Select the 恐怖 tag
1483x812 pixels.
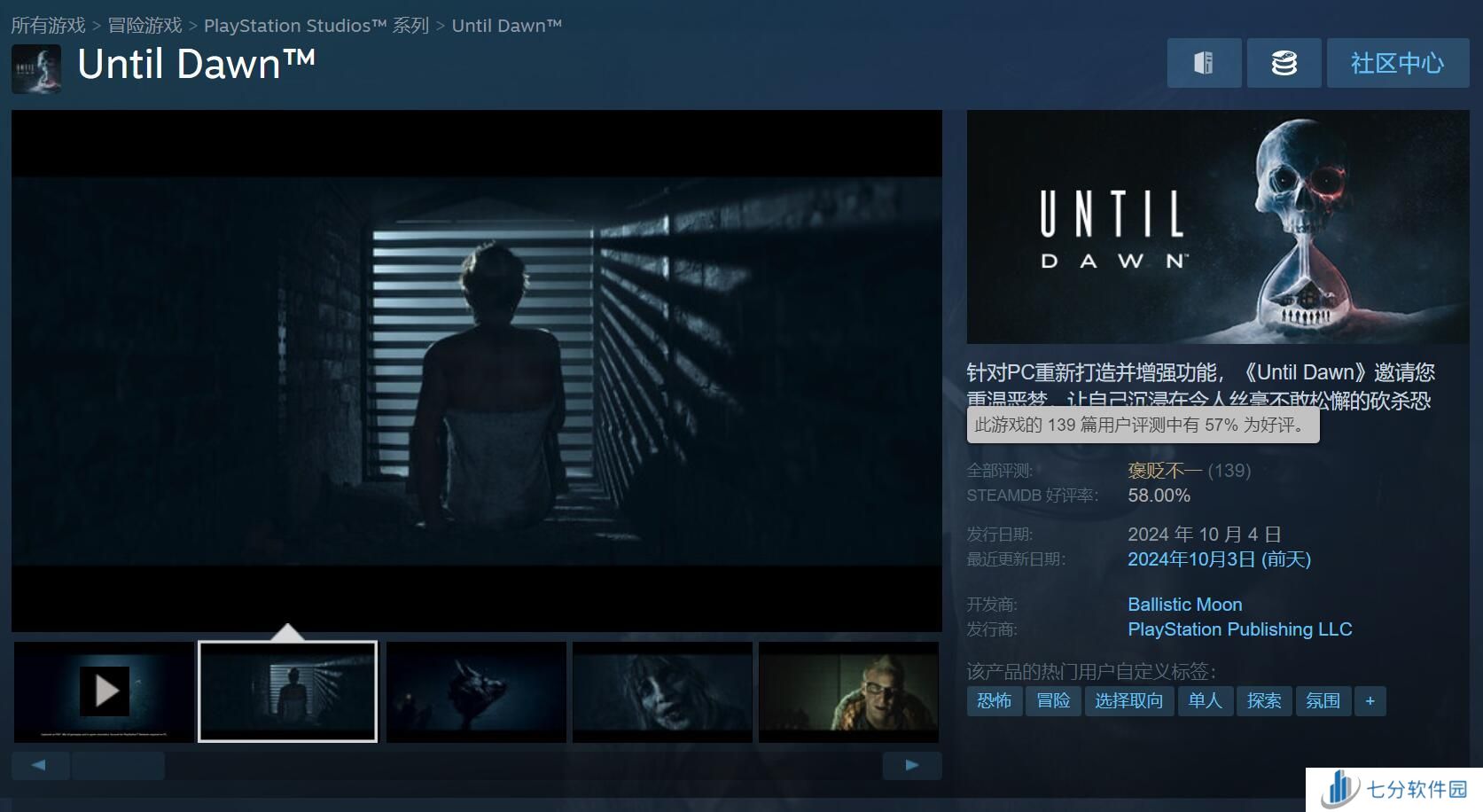tap(994, 701)
